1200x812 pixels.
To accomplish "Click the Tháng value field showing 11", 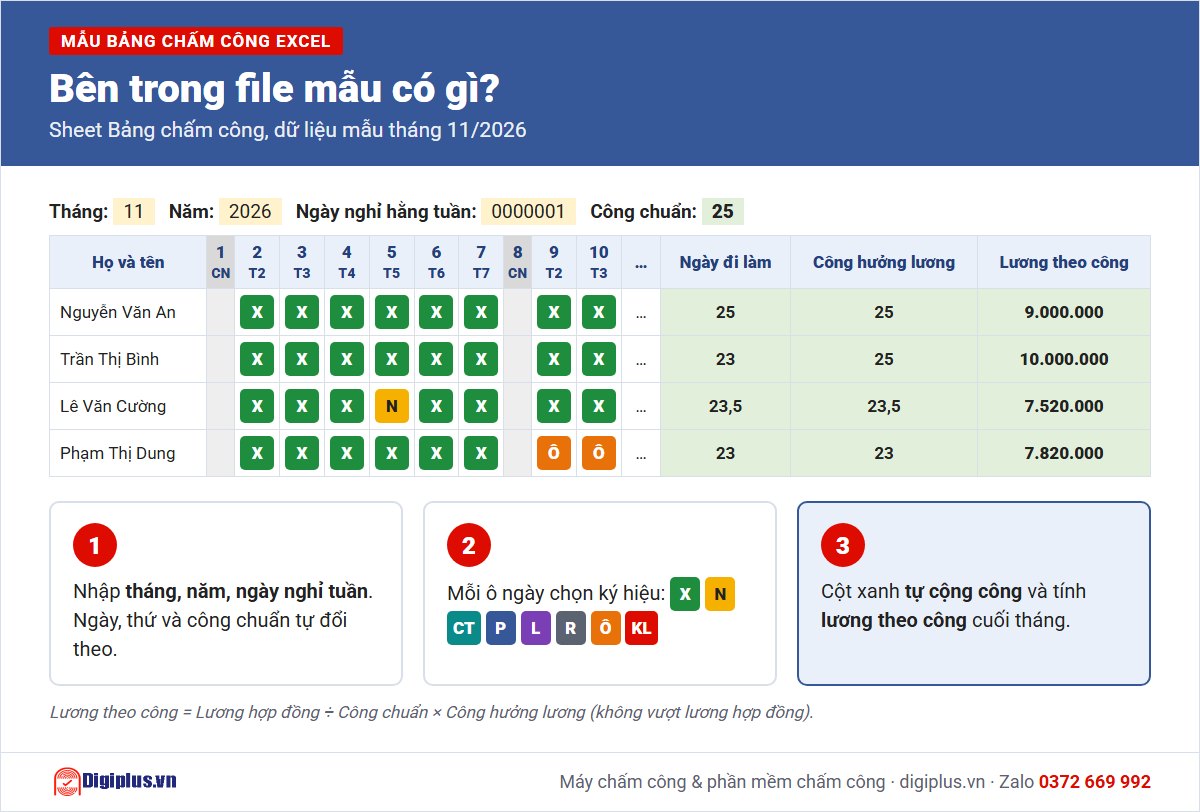I will coord(134,211).
